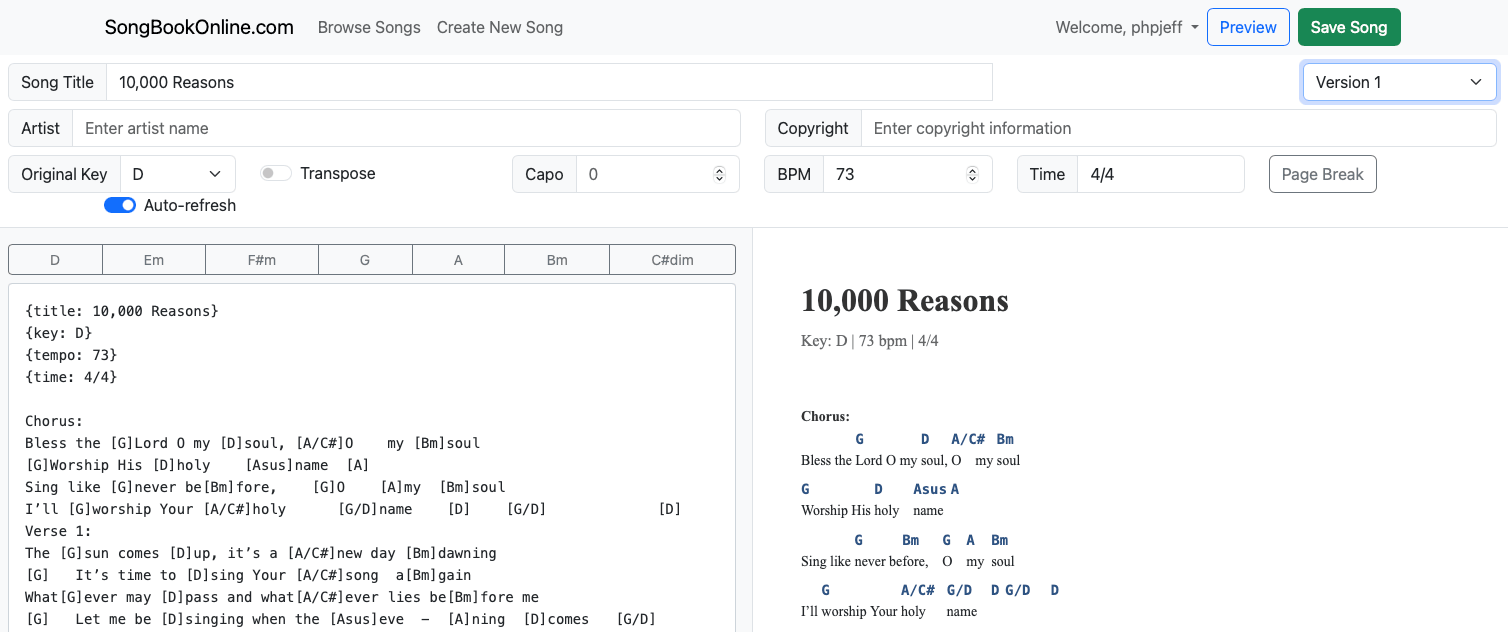Click the Preview button
The height and width of the screenshot is (632, 1508).
[x=1248, y=27]
